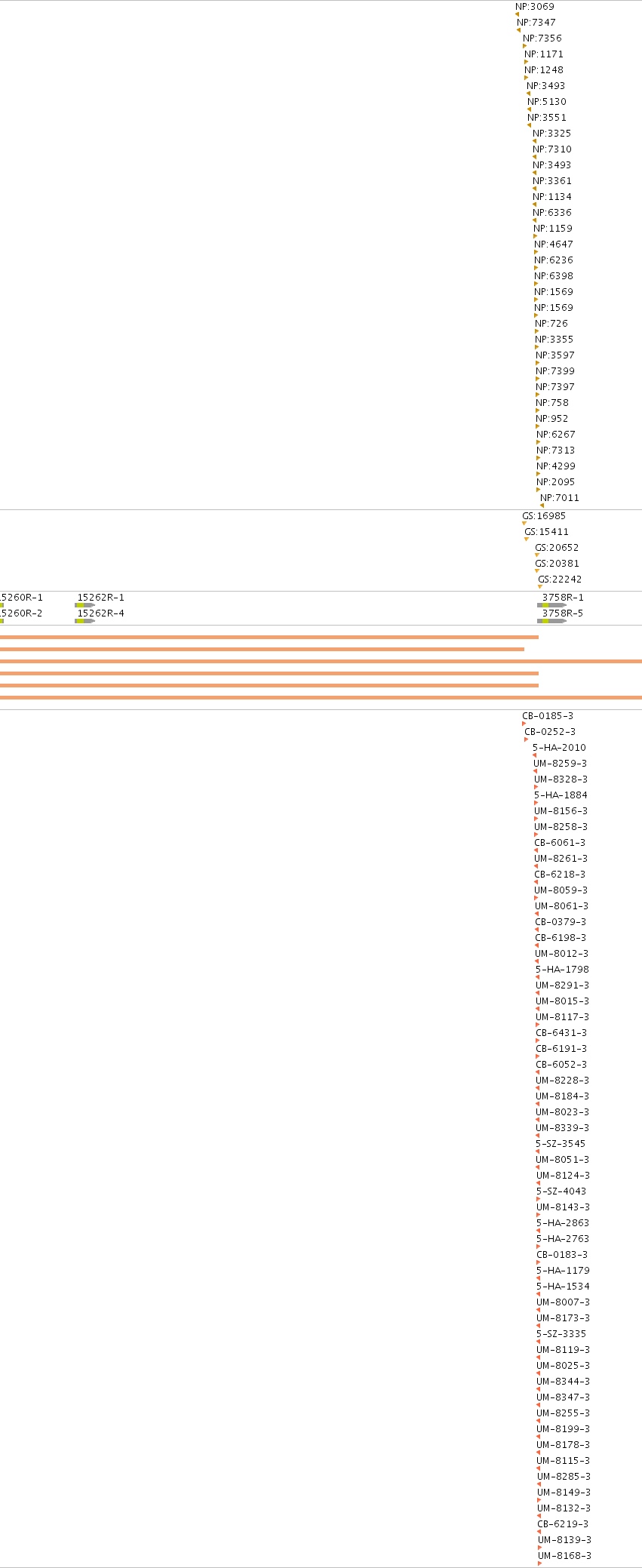Open the 5-HA-1179 insertion
This screenshot has width=642, height=1568.
563,1271
